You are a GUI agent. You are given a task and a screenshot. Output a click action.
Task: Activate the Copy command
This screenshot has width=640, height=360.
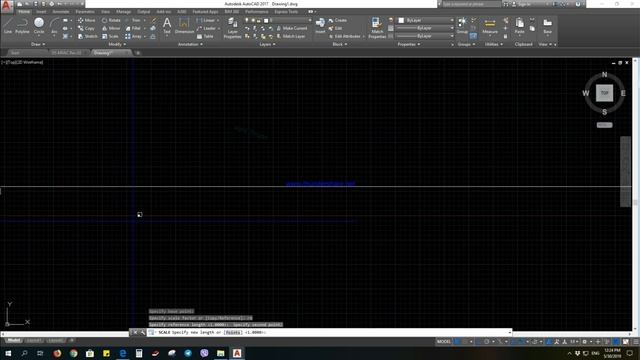click(x=86, y=28)
